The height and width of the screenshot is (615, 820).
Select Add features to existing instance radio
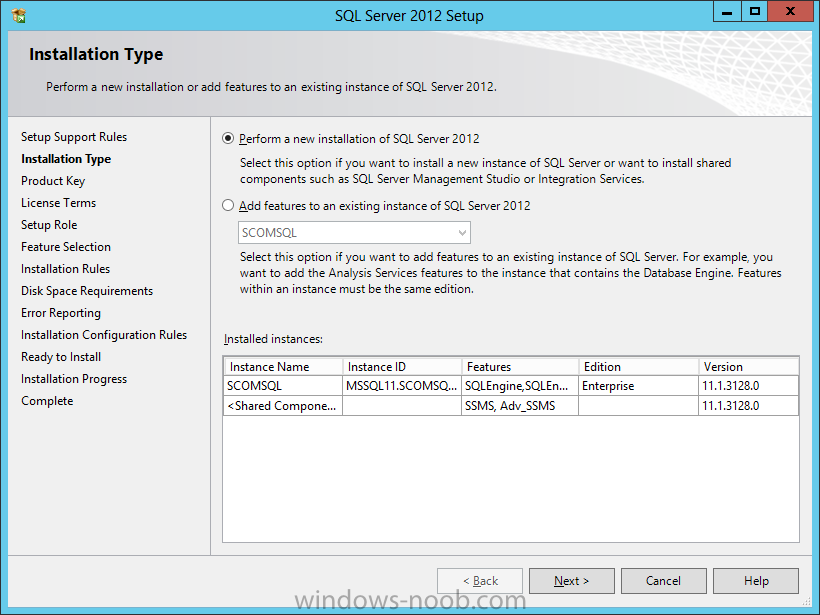tap(228, 206)
